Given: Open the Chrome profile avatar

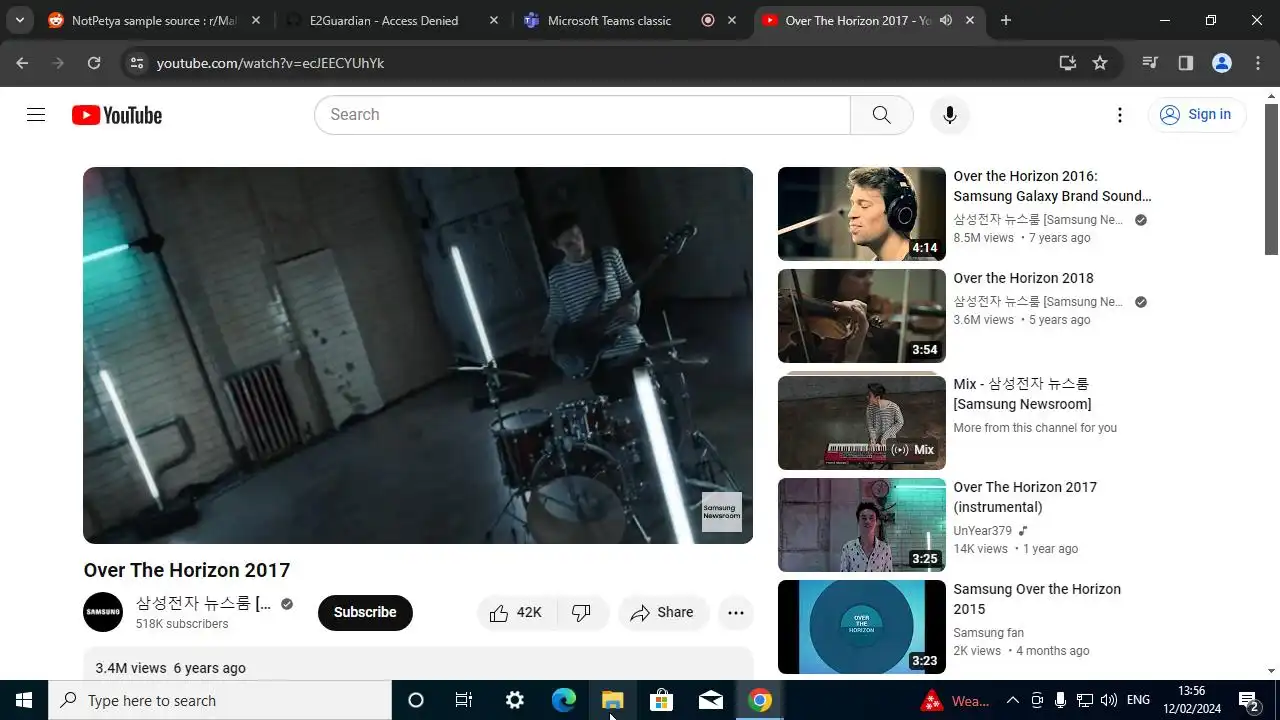Looking at the screenshot, I should tap(1222, 63).
